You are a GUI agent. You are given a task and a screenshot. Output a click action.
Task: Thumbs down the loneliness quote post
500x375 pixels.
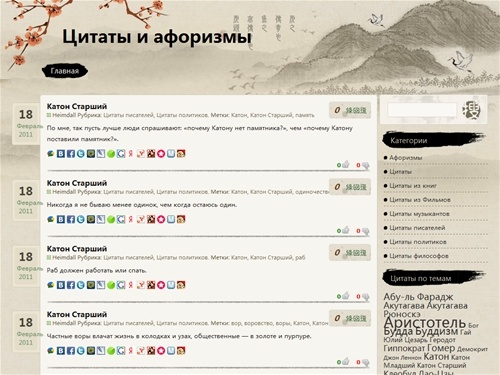[366, 231]
